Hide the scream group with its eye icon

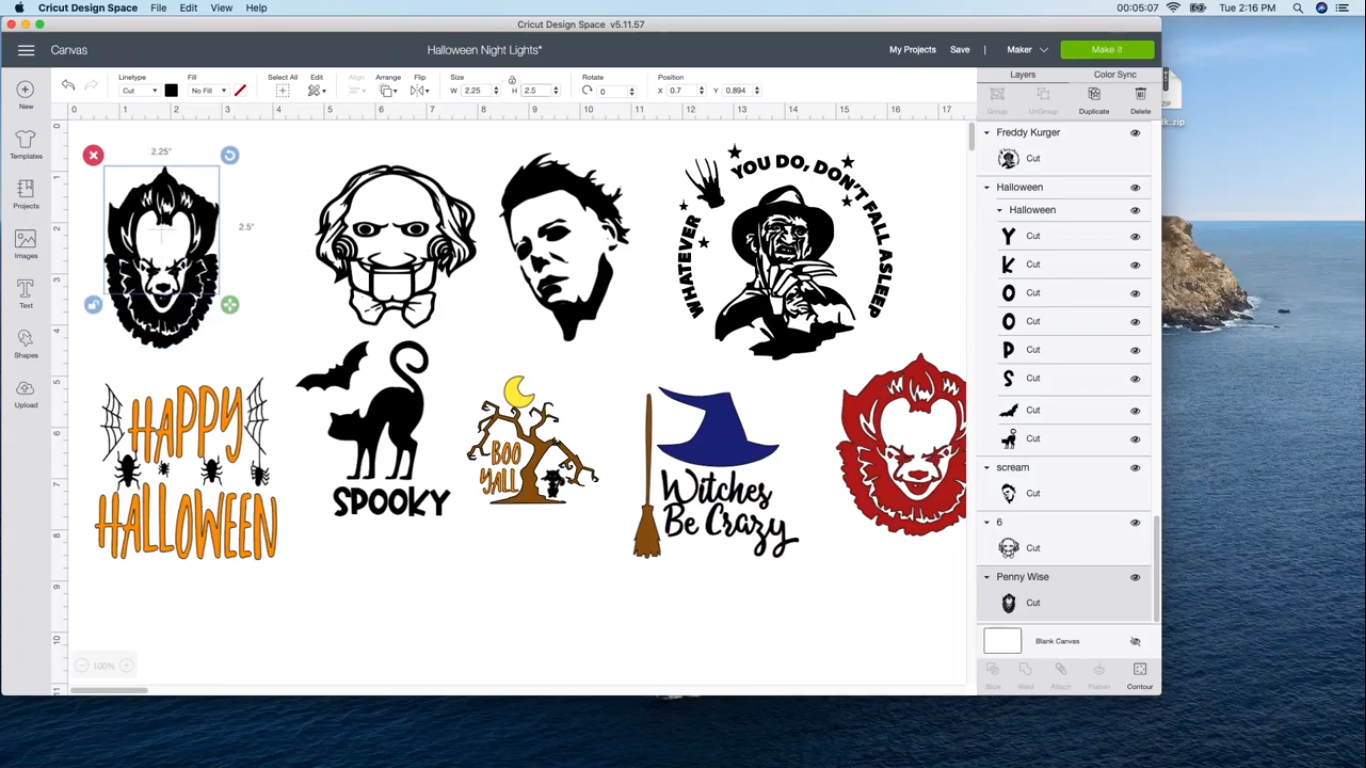1135,467
